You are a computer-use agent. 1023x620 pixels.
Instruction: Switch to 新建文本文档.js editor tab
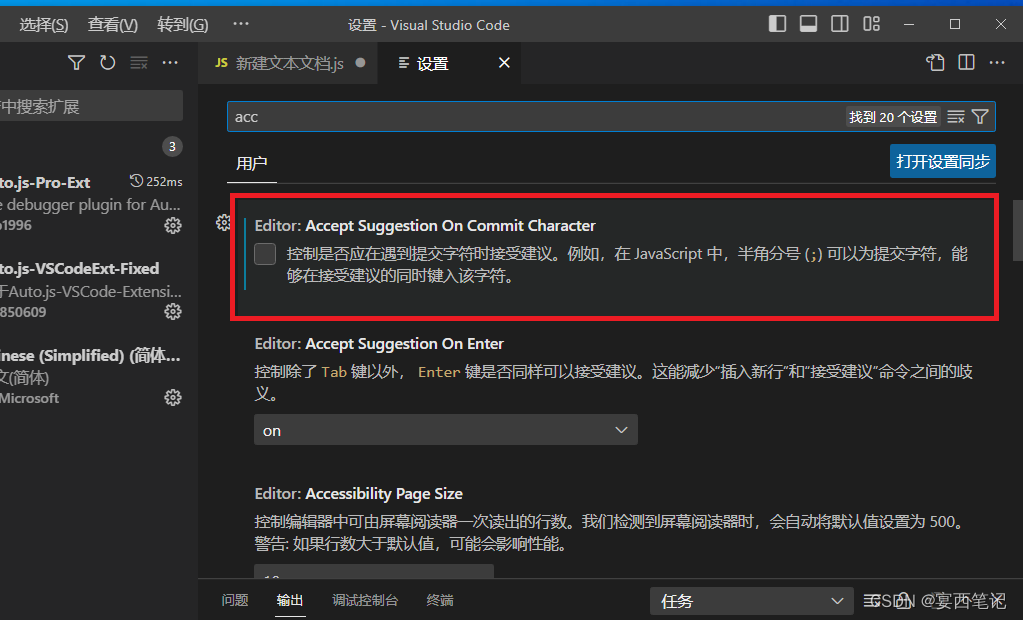pyautogui.click(x=288, y=63)
